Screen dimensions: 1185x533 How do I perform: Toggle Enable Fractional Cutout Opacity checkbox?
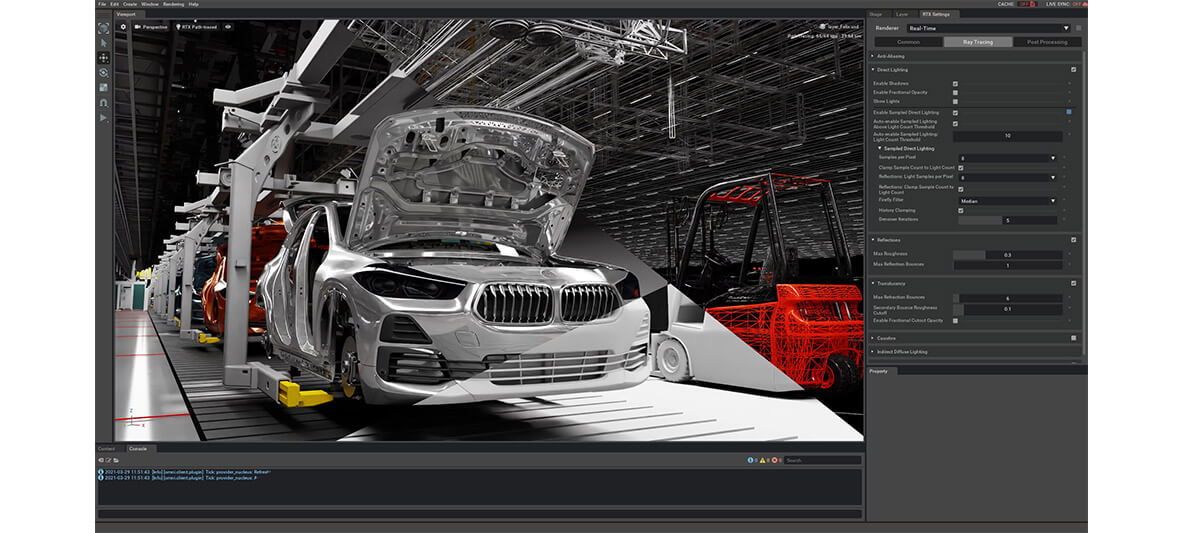(x=955, y=321)
